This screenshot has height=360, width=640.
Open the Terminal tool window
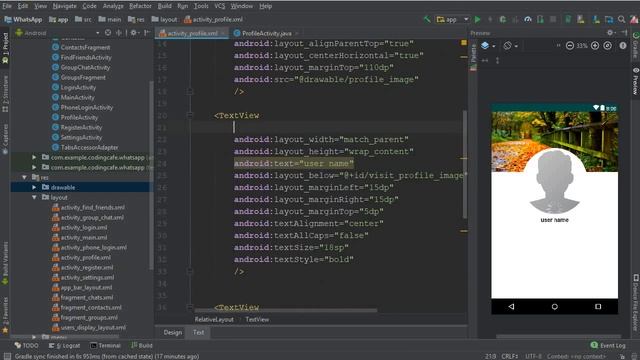(105, 345)
